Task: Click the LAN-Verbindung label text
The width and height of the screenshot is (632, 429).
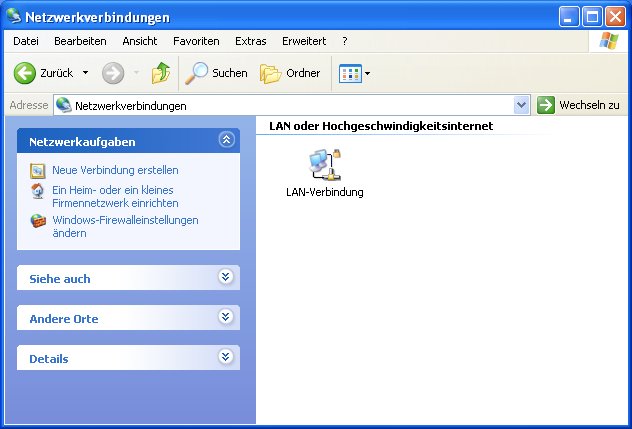Action: click(x=325, y=192)
